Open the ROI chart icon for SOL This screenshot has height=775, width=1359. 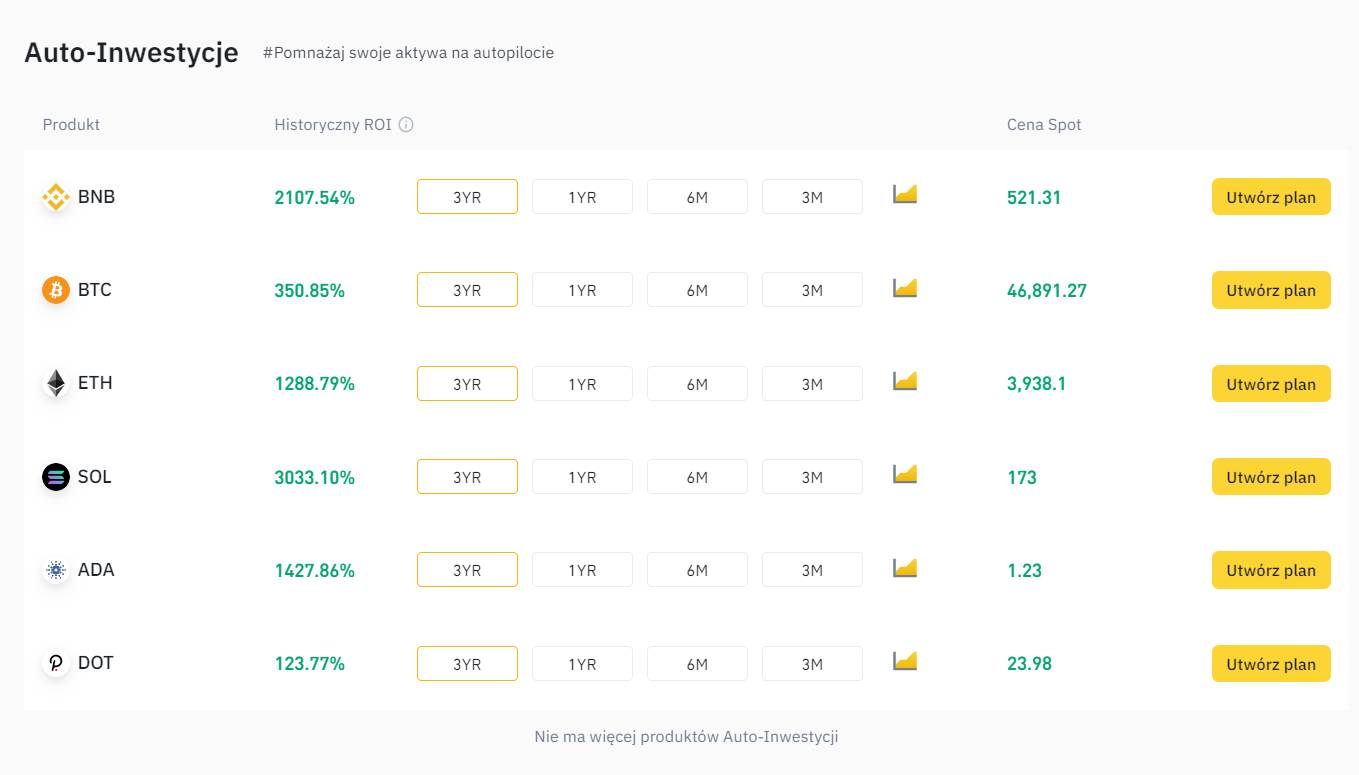point(905,475)
